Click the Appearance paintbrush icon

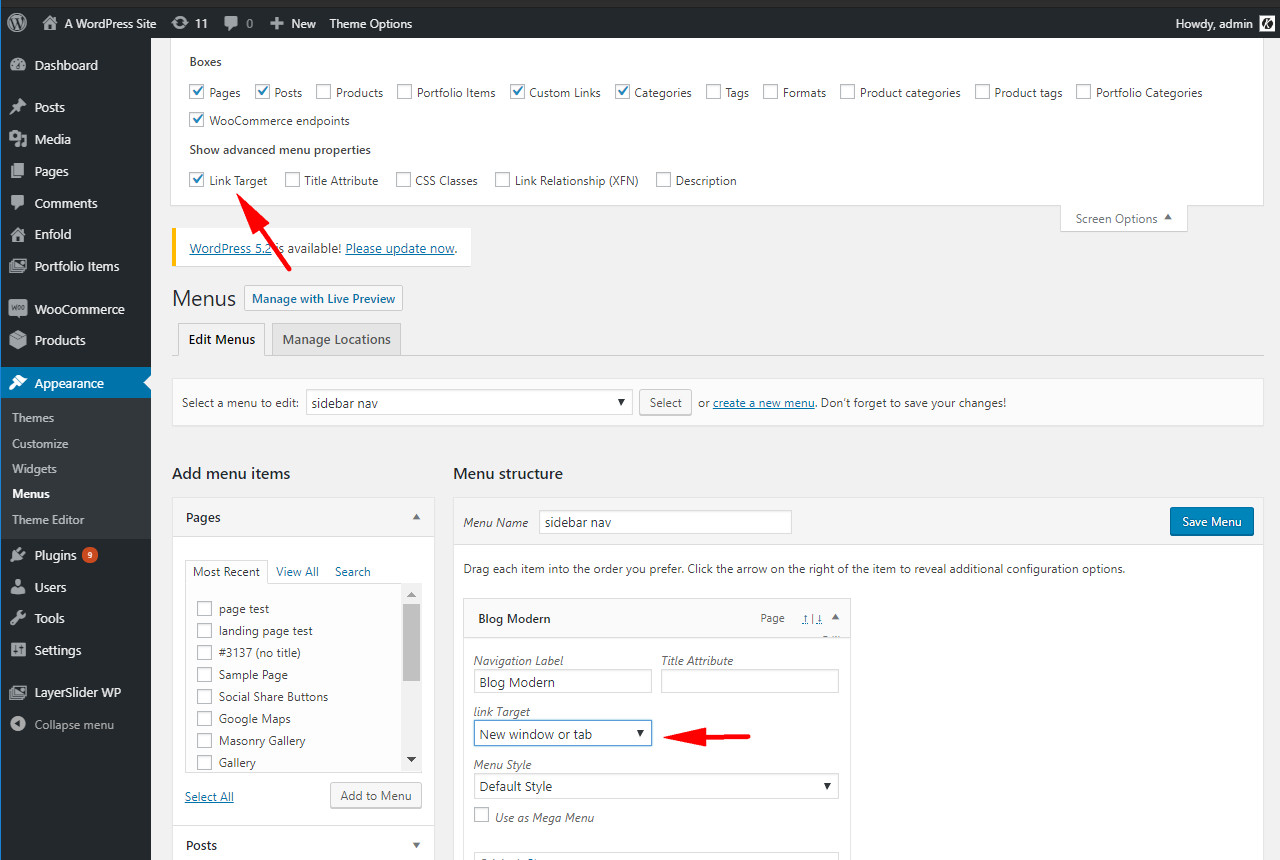[x=18, y=383]
